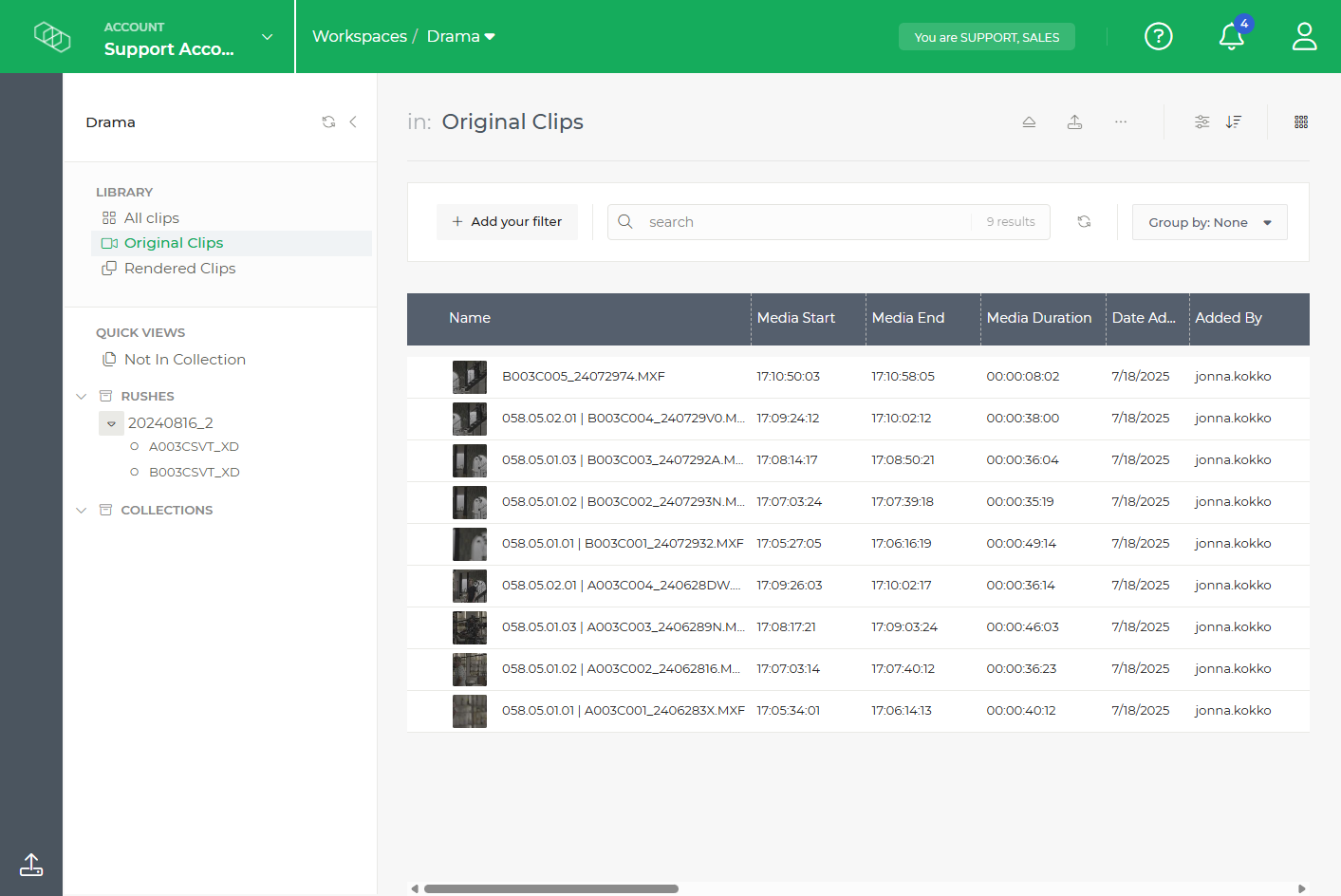Click the upload clips icon in the toolbar

coord(1075,121)
